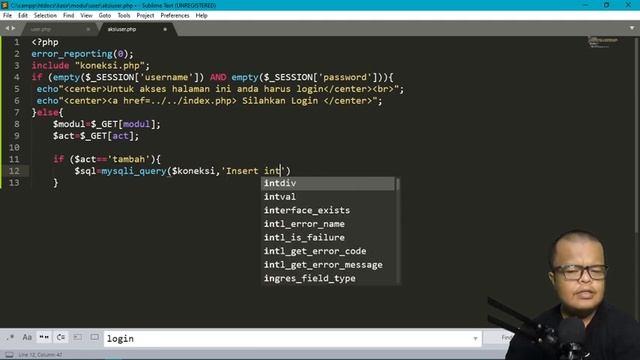Viewport: 640px width, 360px height.
Task: Open the tab list dropdown arrow
Action: click(x=632, y=28)
